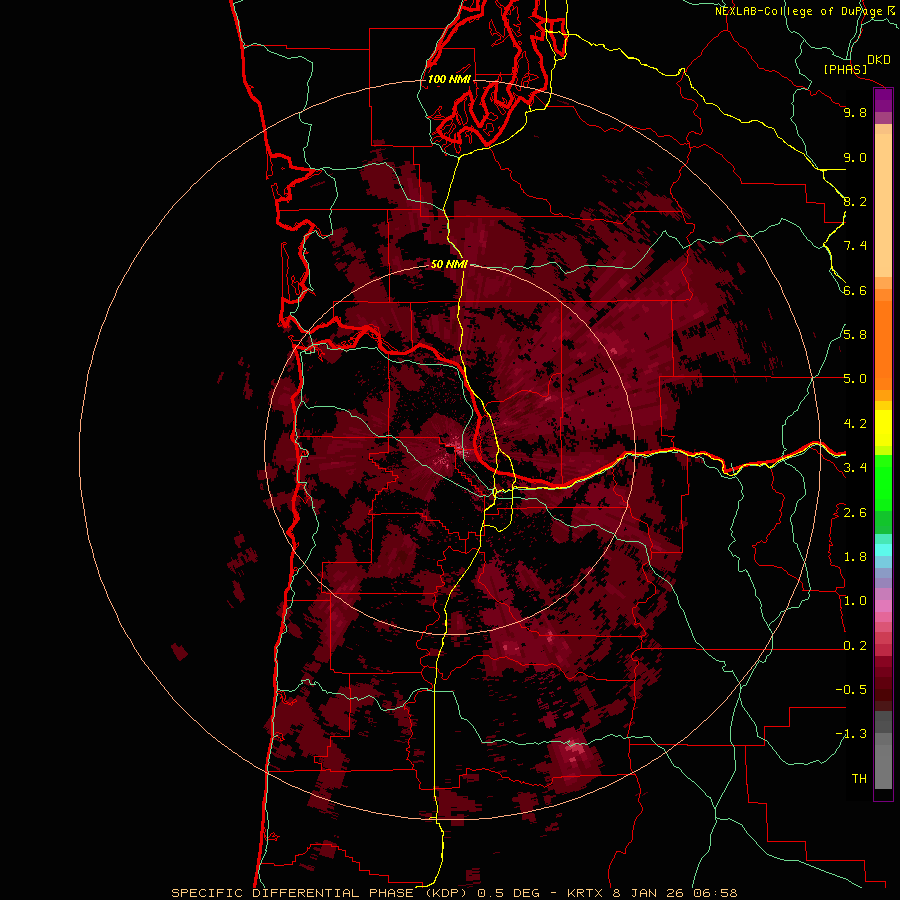The height and width of the screenshot is (900, 900).
Task: Click the cyan segment of the color bar
Action: [883, 550]
